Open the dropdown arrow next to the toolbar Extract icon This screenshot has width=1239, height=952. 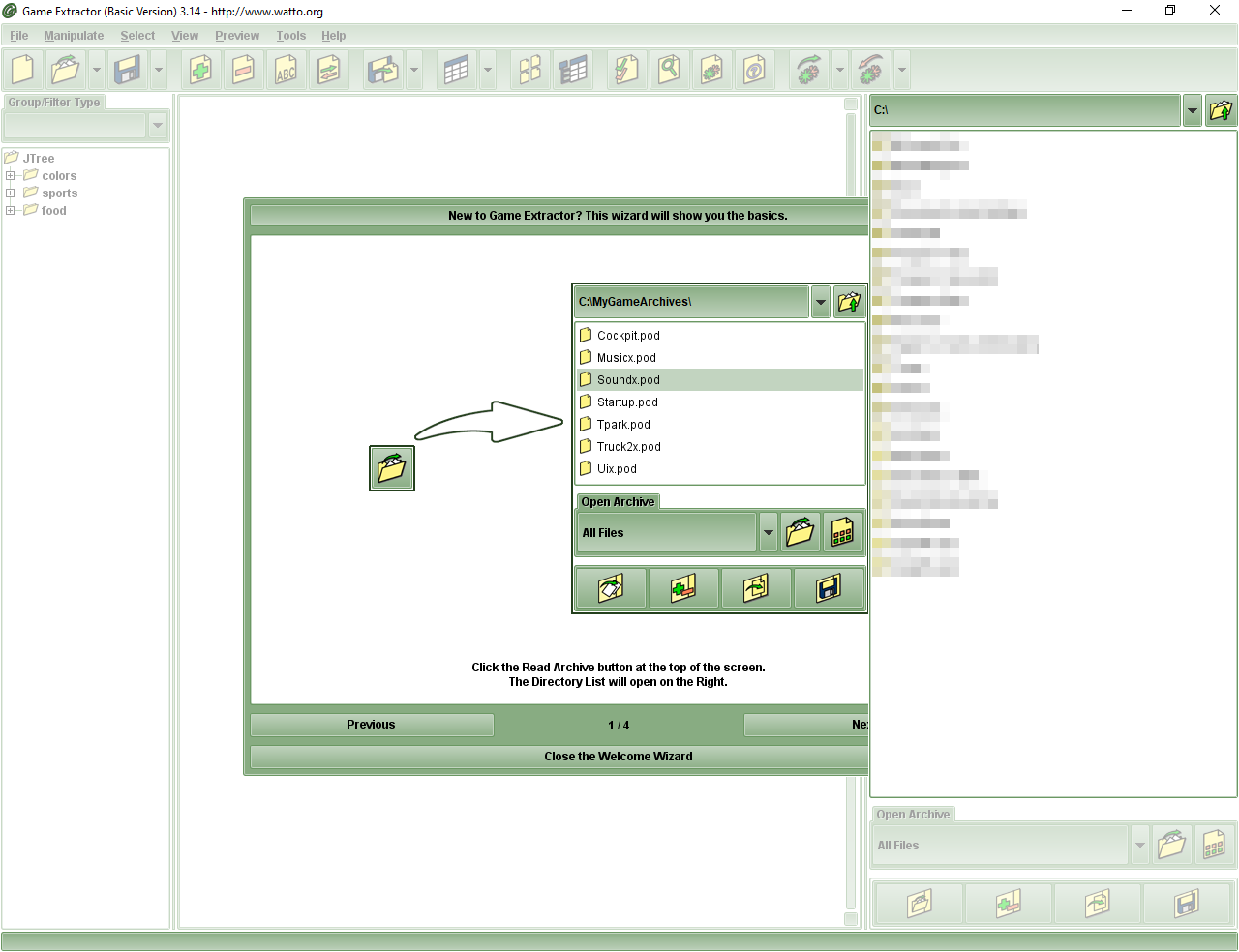[414, 70]
